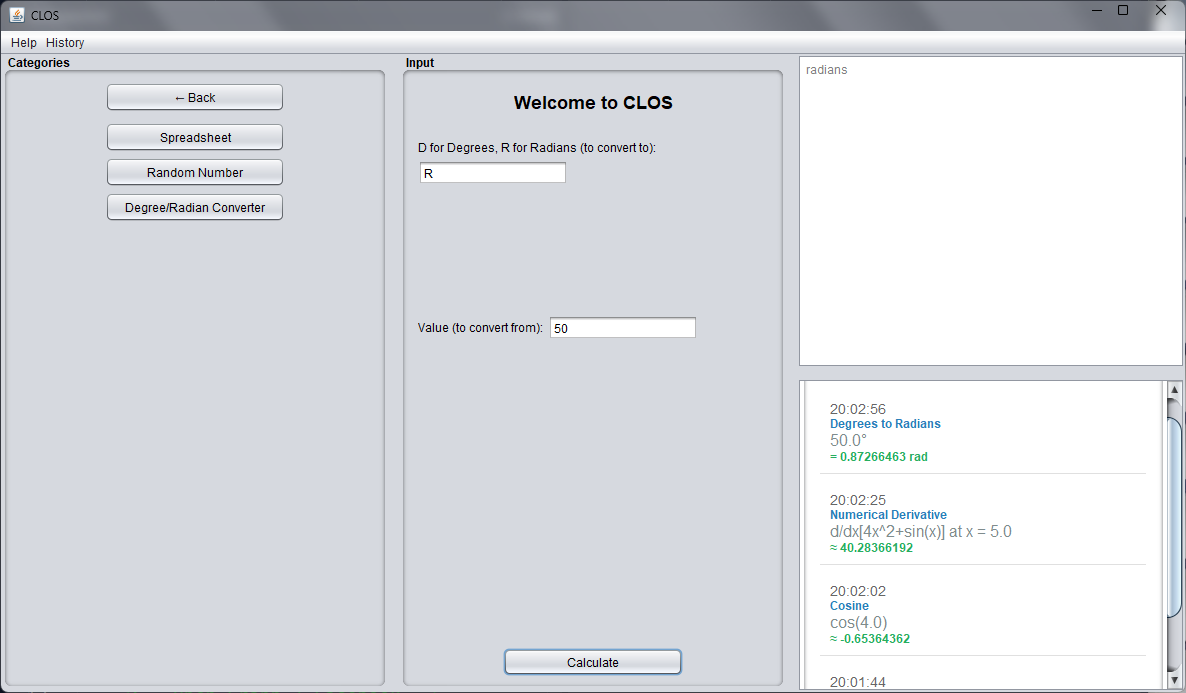
Task: Select the Cosine history entry
Action: pyautogui.click(x=849, y=606)
